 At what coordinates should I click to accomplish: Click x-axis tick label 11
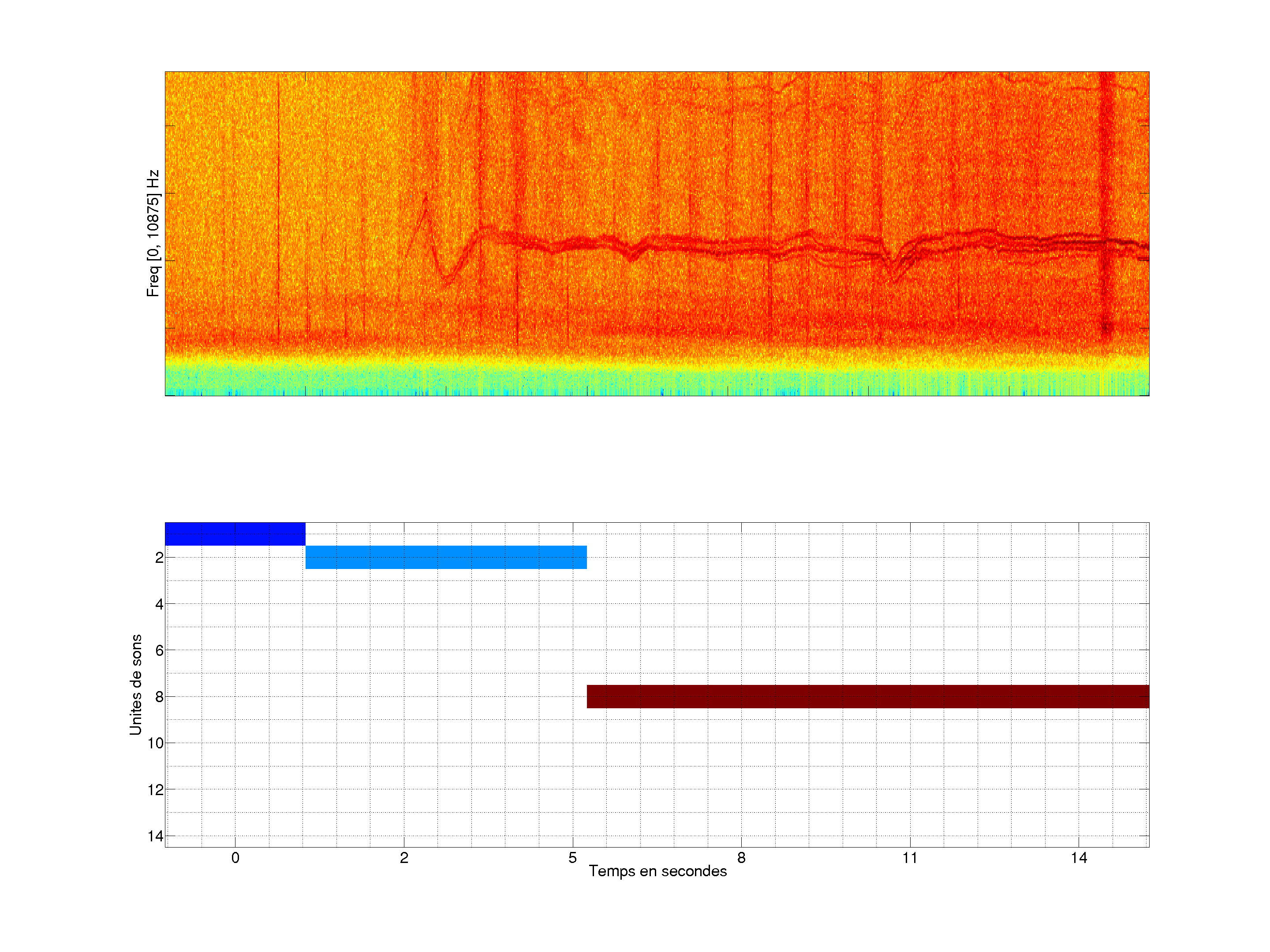tap(909, 858)
